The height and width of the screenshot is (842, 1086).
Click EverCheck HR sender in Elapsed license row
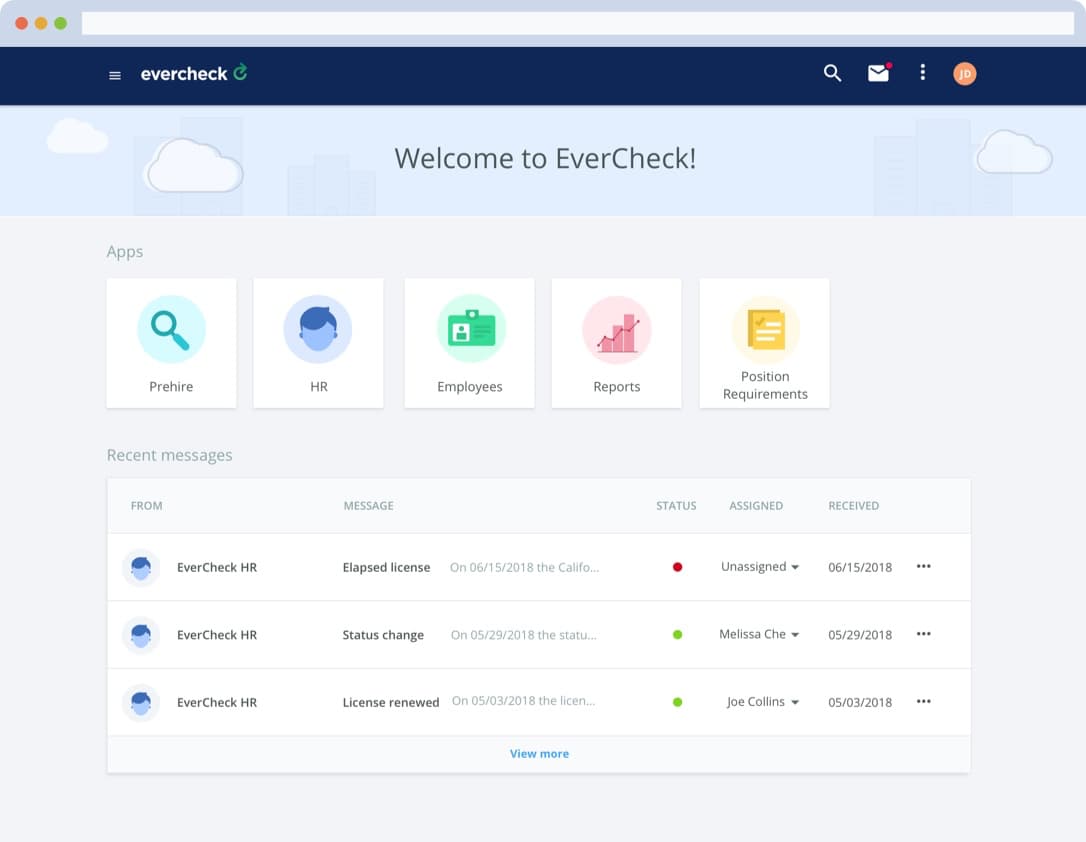[x=217, y=567]
